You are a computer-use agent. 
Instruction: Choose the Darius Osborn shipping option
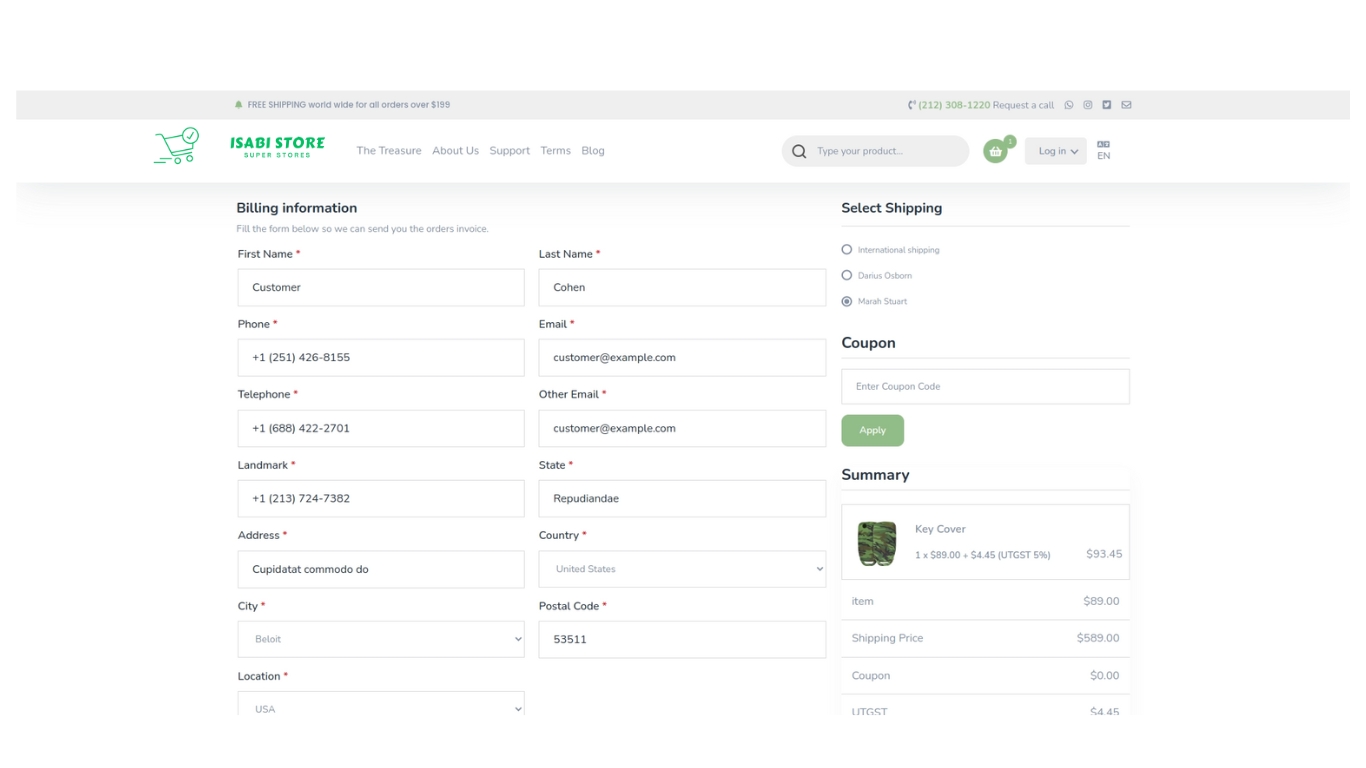tap(847, 275)
